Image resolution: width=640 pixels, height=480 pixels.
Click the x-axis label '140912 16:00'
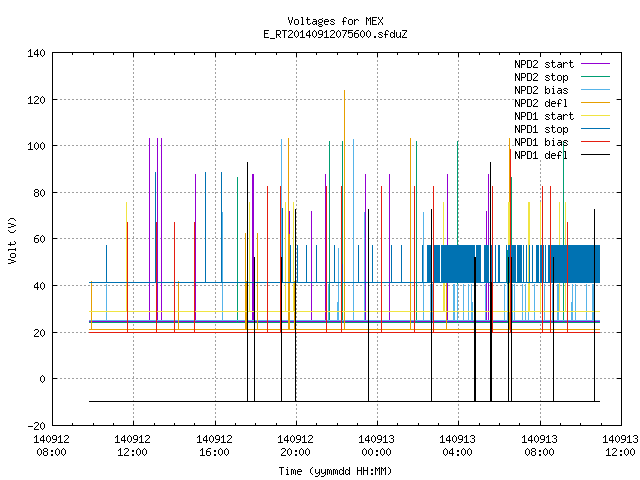click(214, 446)
